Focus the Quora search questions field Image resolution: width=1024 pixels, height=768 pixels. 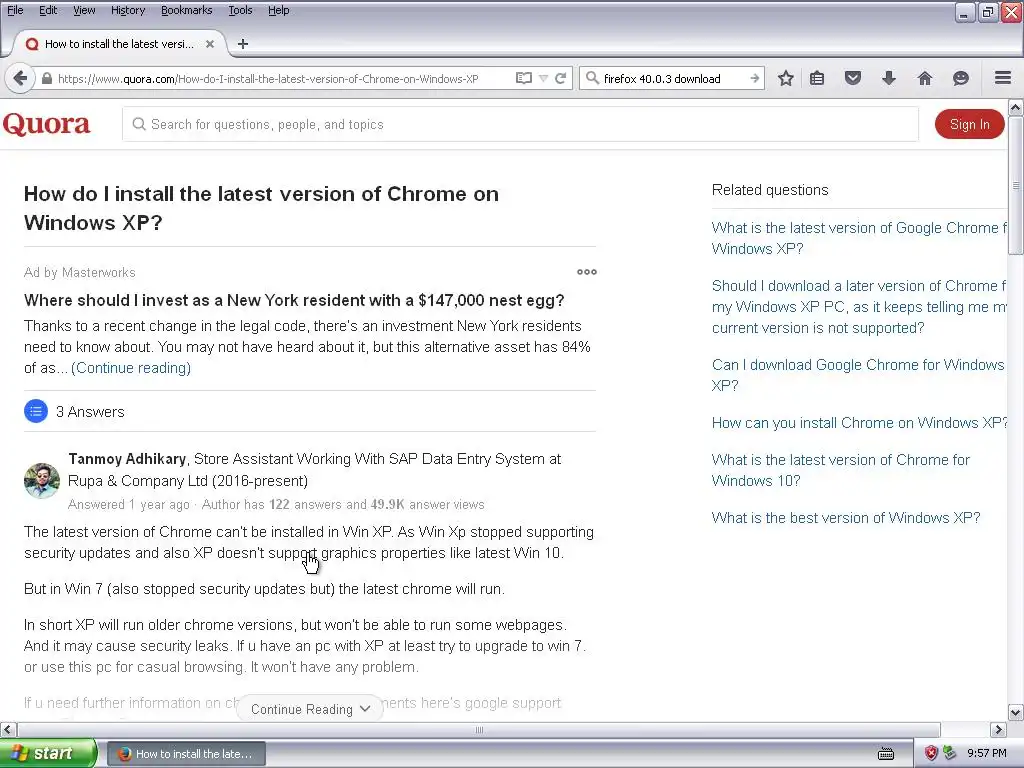point(520,124)
